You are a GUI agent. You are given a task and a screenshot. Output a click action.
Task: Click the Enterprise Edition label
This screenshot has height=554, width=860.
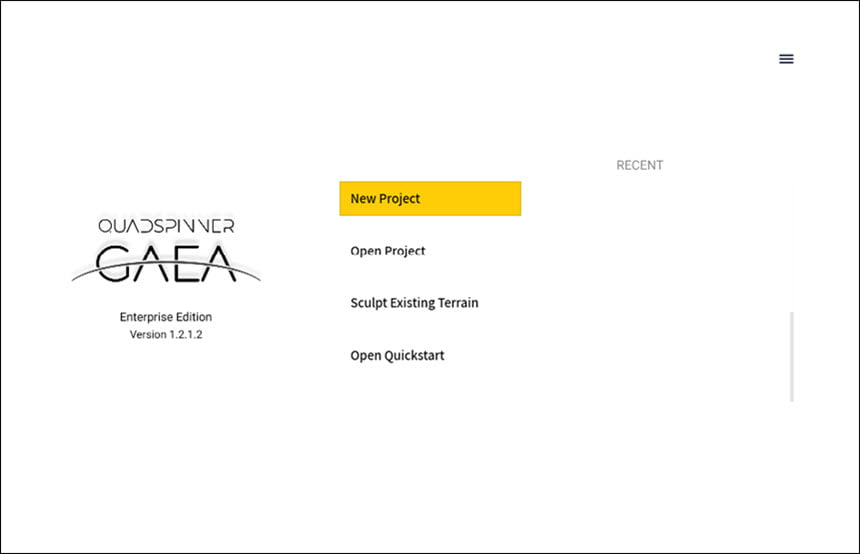(x=166, y=317)
